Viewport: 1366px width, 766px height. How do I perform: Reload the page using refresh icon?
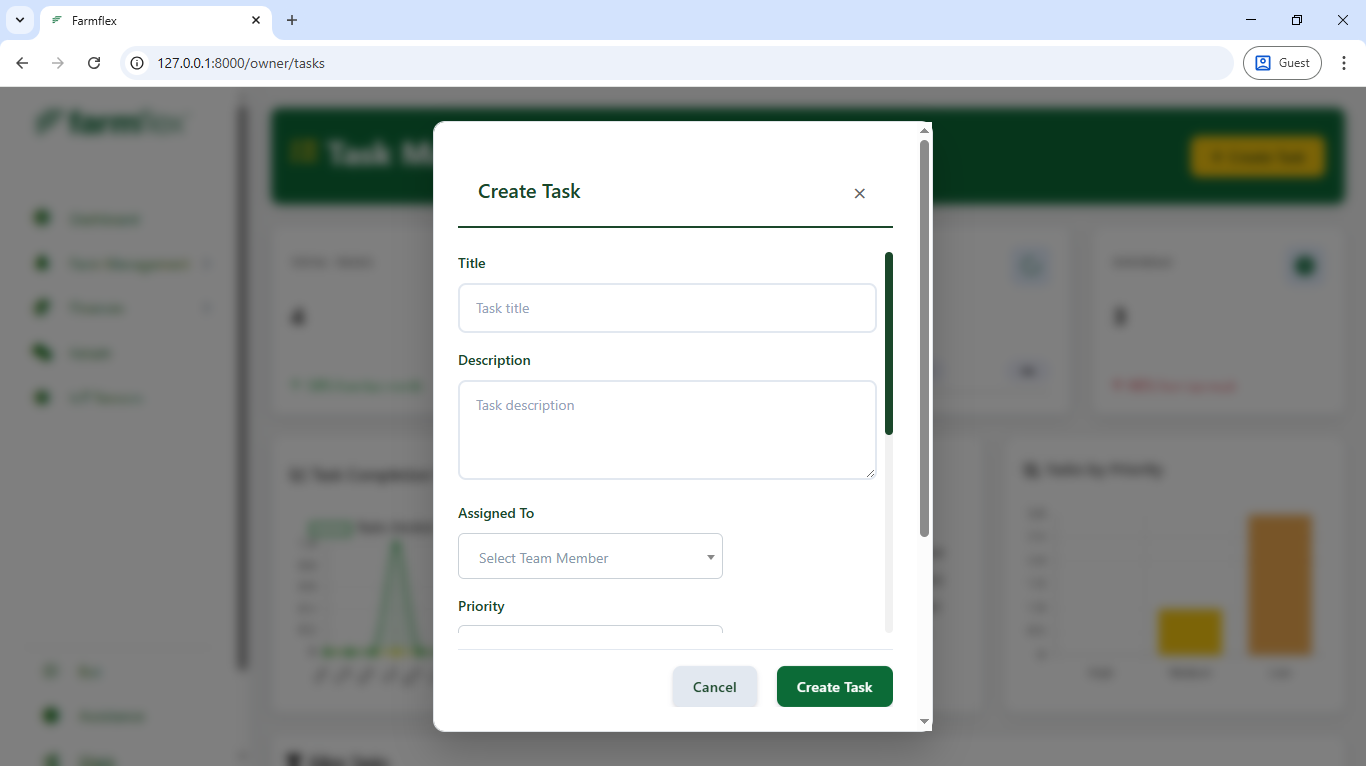94,63
